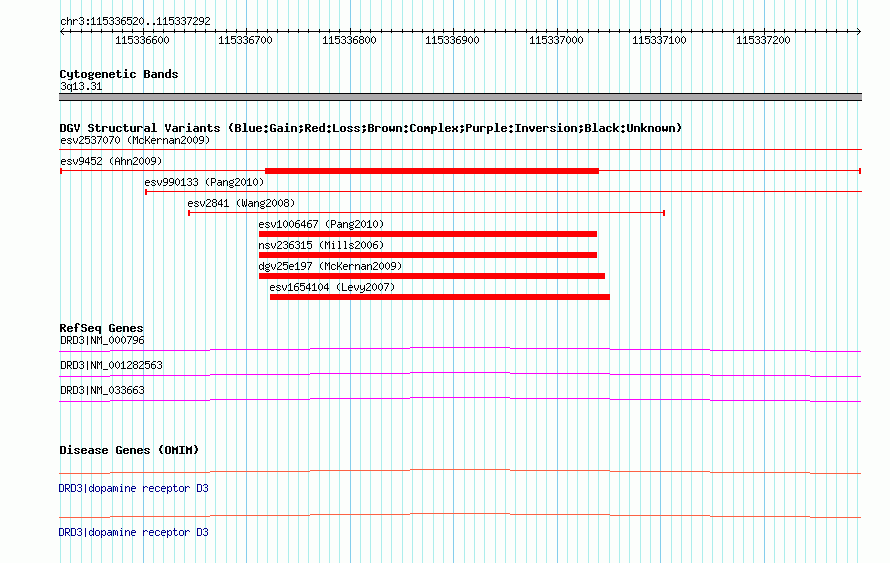Click the red dgv25e197 loss bar

click(432, 276)
